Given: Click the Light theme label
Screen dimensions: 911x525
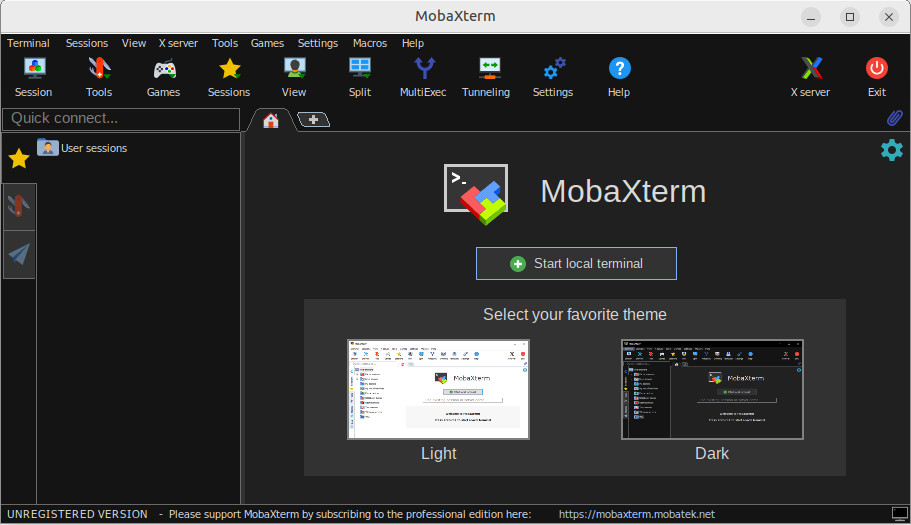Looking at the screenshot, I should coord(439,454).
